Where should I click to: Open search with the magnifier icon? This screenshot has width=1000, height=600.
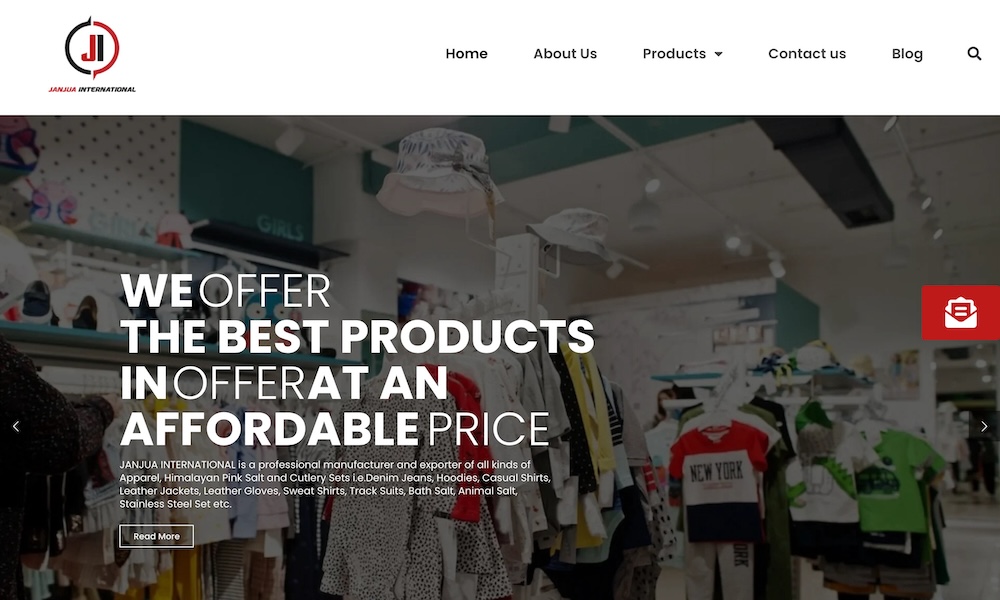pos(974,54)
